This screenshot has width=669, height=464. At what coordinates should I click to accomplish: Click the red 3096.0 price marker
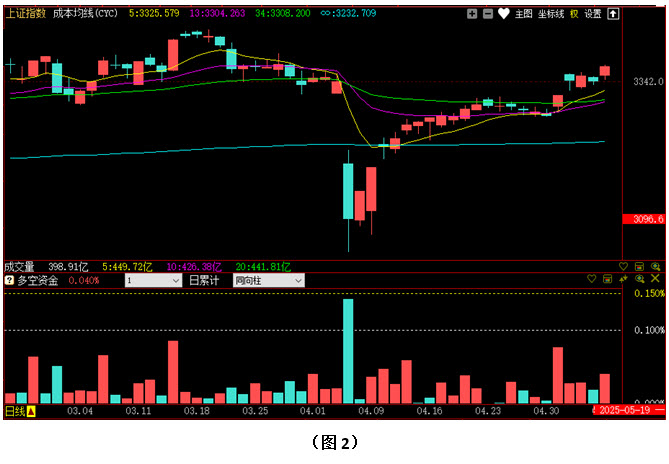pos(643,219)
